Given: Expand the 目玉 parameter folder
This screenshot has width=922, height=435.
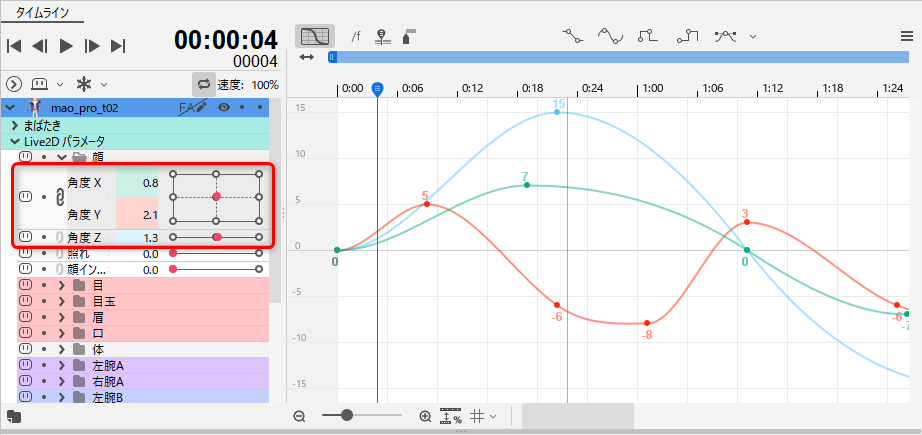Looking at the screenshot, I should (62, 301).
